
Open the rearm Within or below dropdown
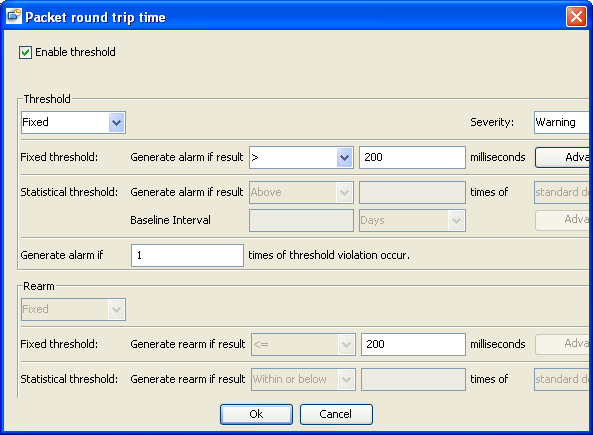click(x=303, y=379)
